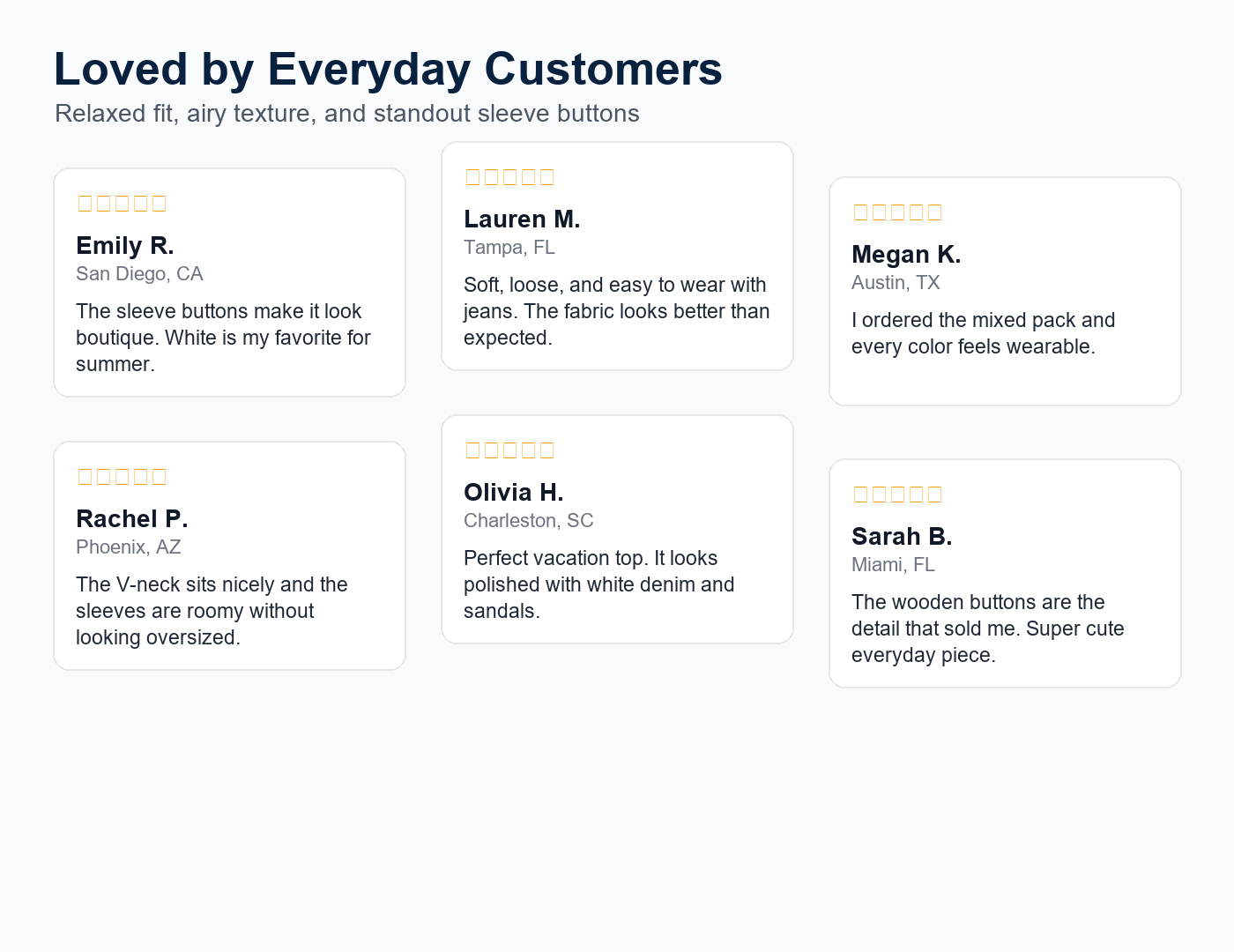This screenshot has height=952, width=1234.
Task: Click the Rachel P. name heading
Action: 132,518
